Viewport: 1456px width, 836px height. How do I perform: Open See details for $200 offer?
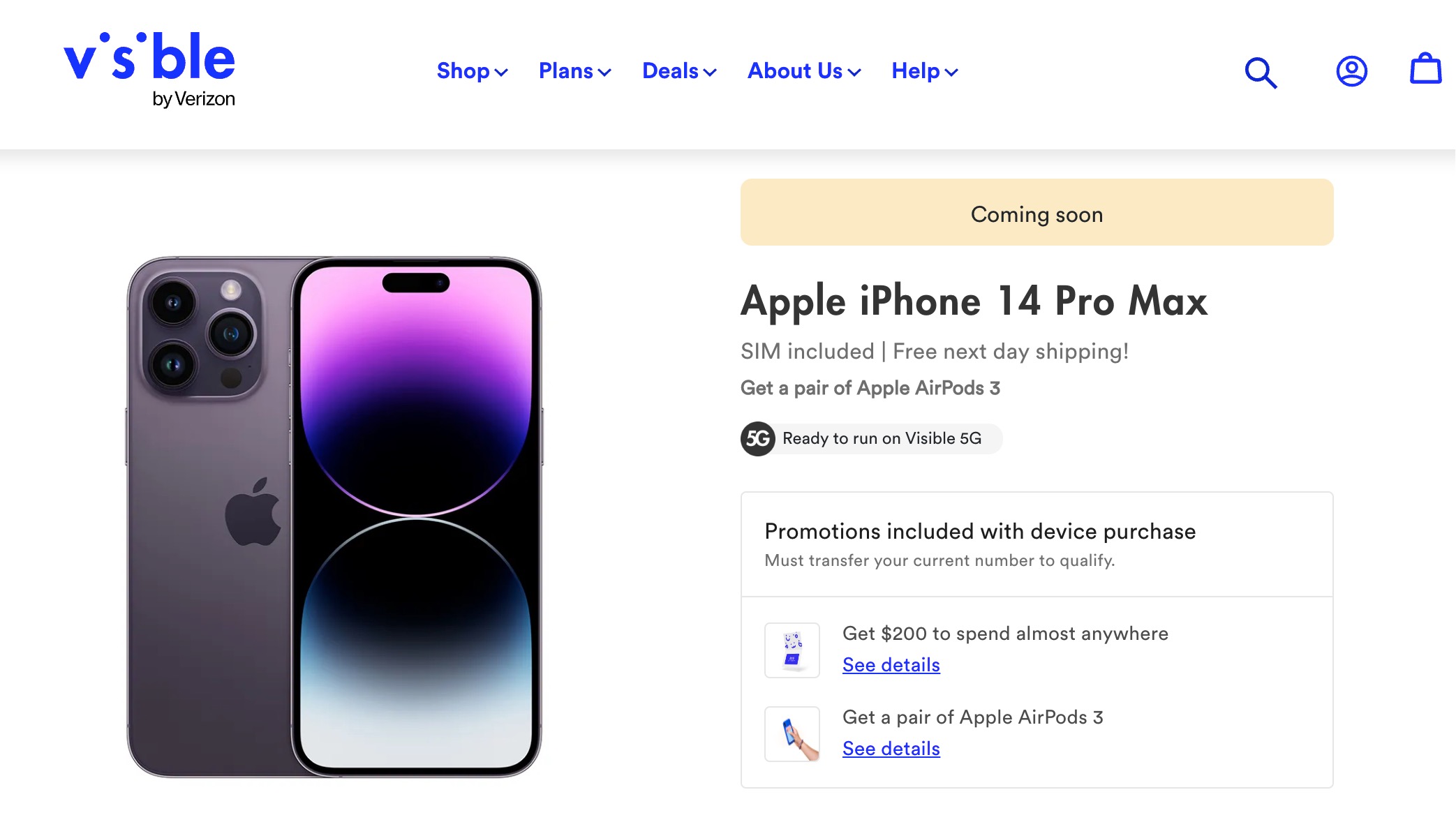pyautogui.click(x=891, y=664)
